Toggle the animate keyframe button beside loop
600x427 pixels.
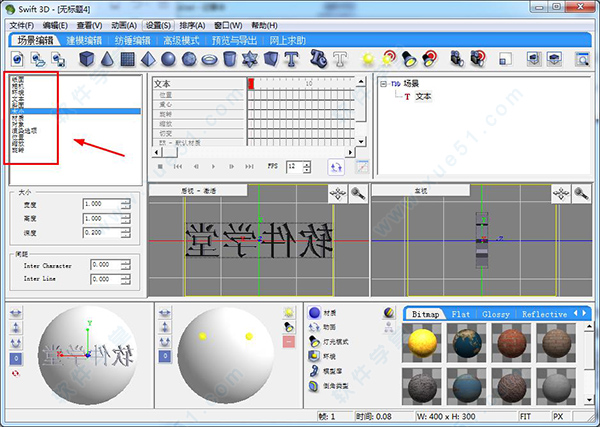[362, 167]
